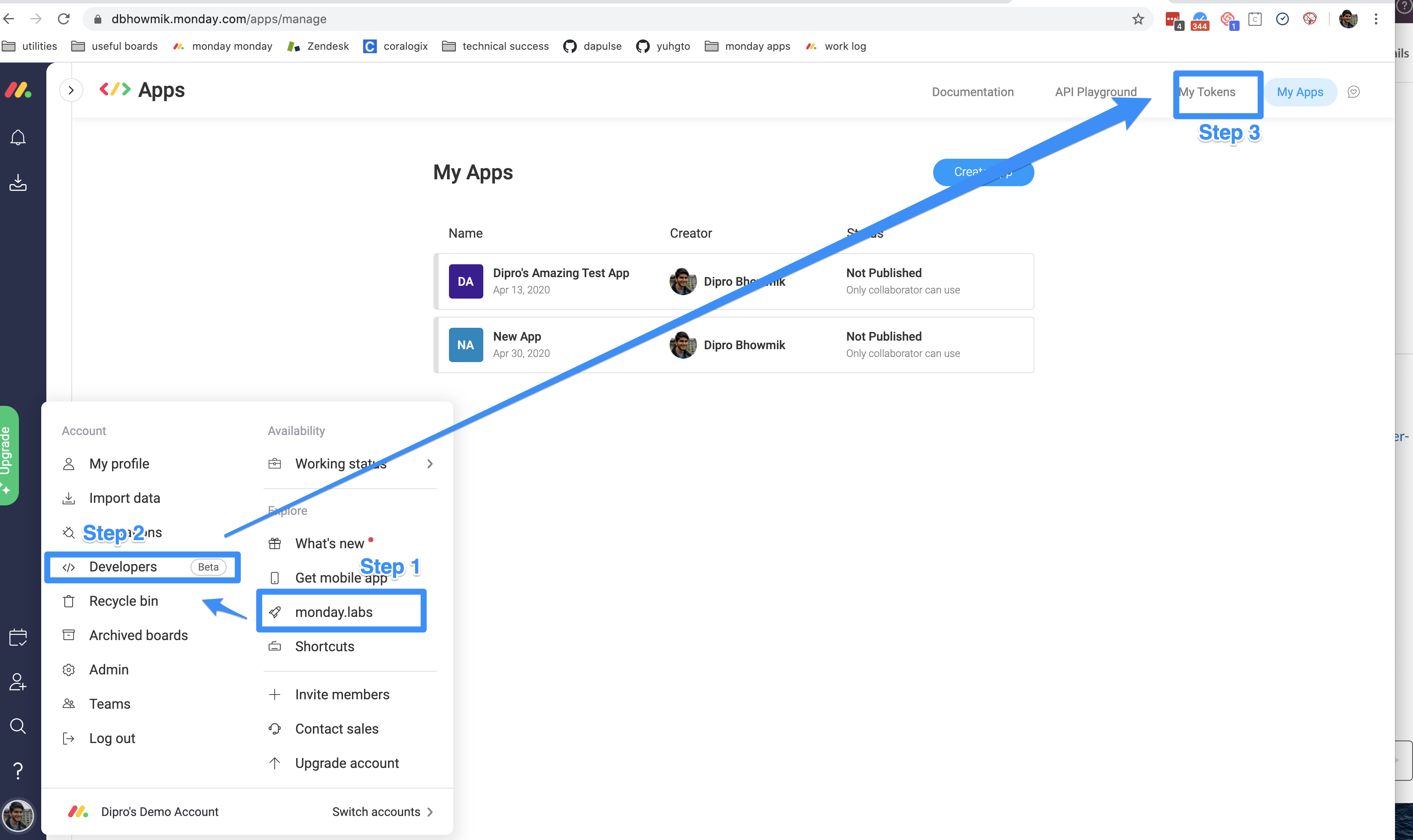1413x840 pixels.
Task: Click the invite members person-plus sidebar icon
Action: click(18, 682)
